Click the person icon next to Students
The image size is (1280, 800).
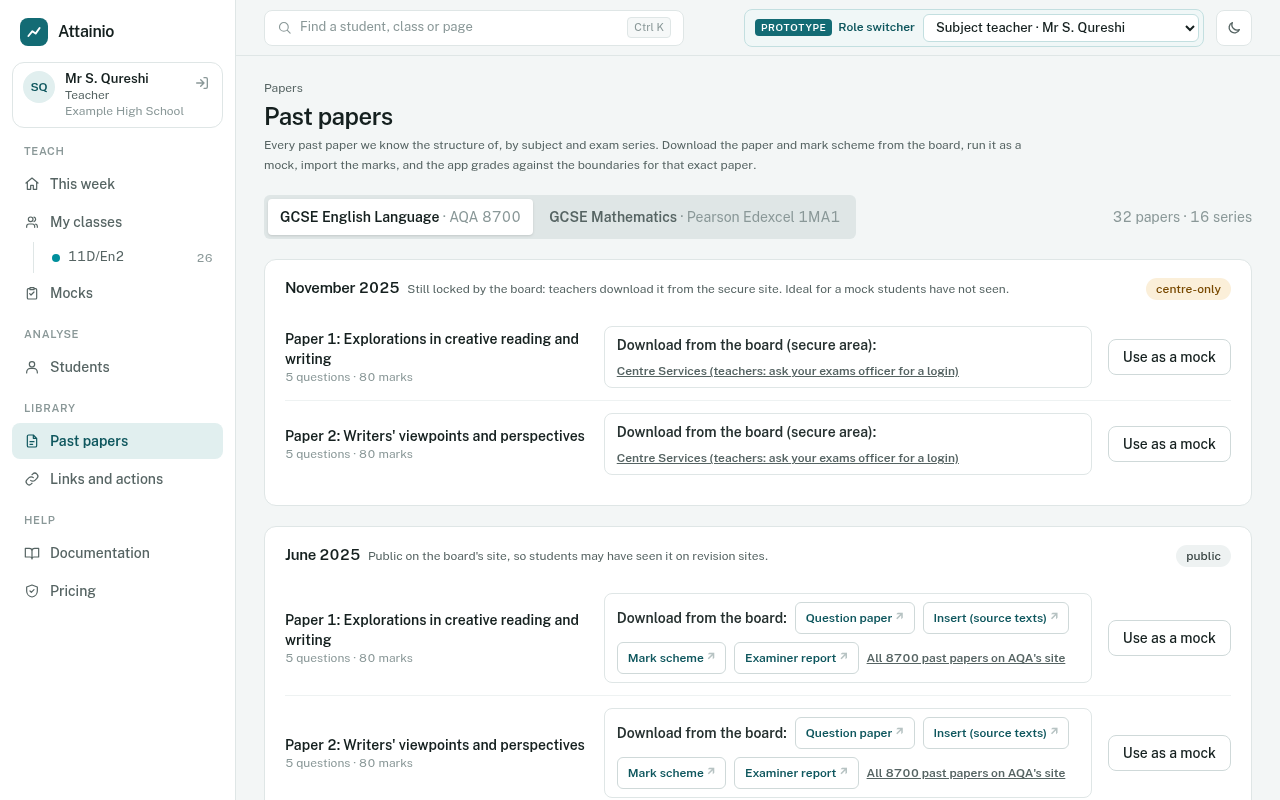(32, 367)
